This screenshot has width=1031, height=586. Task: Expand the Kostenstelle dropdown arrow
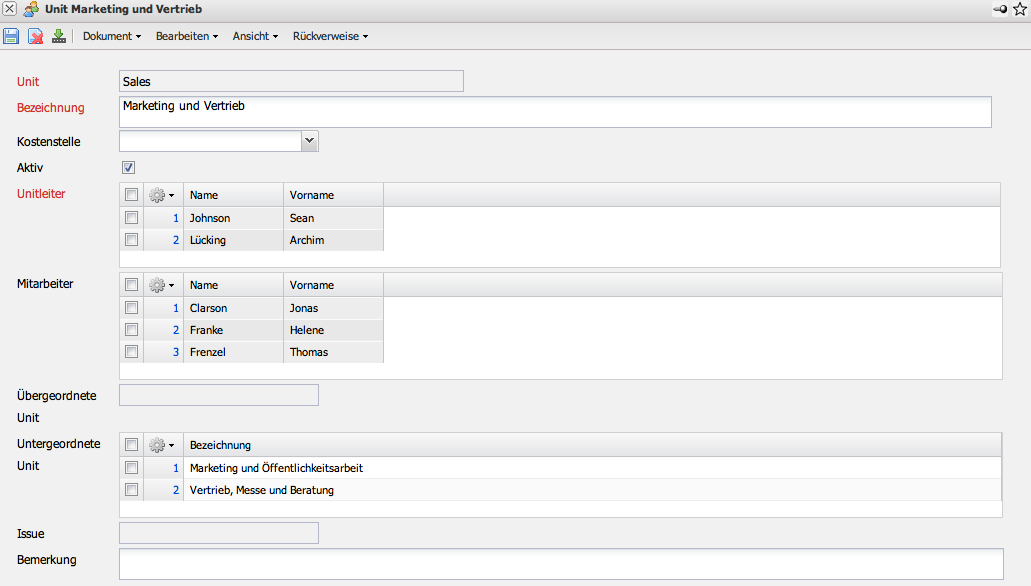tap(309, 141)
